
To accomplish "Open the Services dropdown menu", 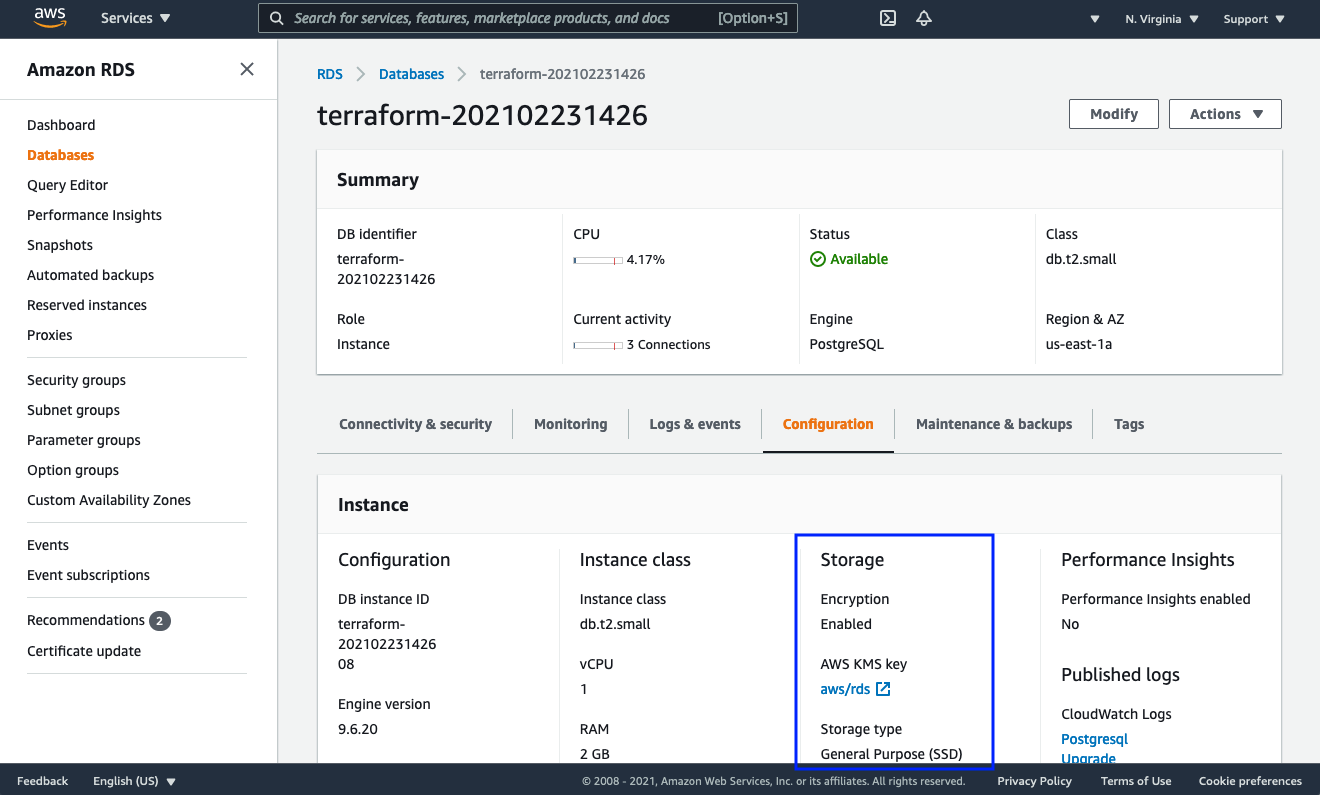I will 136,18.
